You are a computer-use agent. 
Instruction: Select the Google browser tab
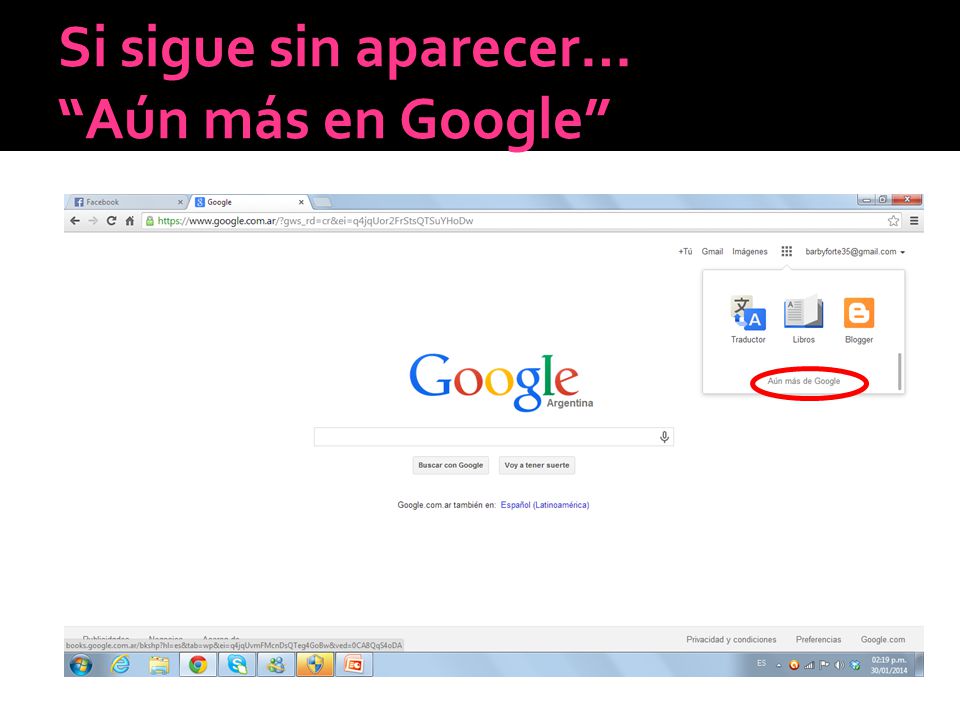[248, 202]
